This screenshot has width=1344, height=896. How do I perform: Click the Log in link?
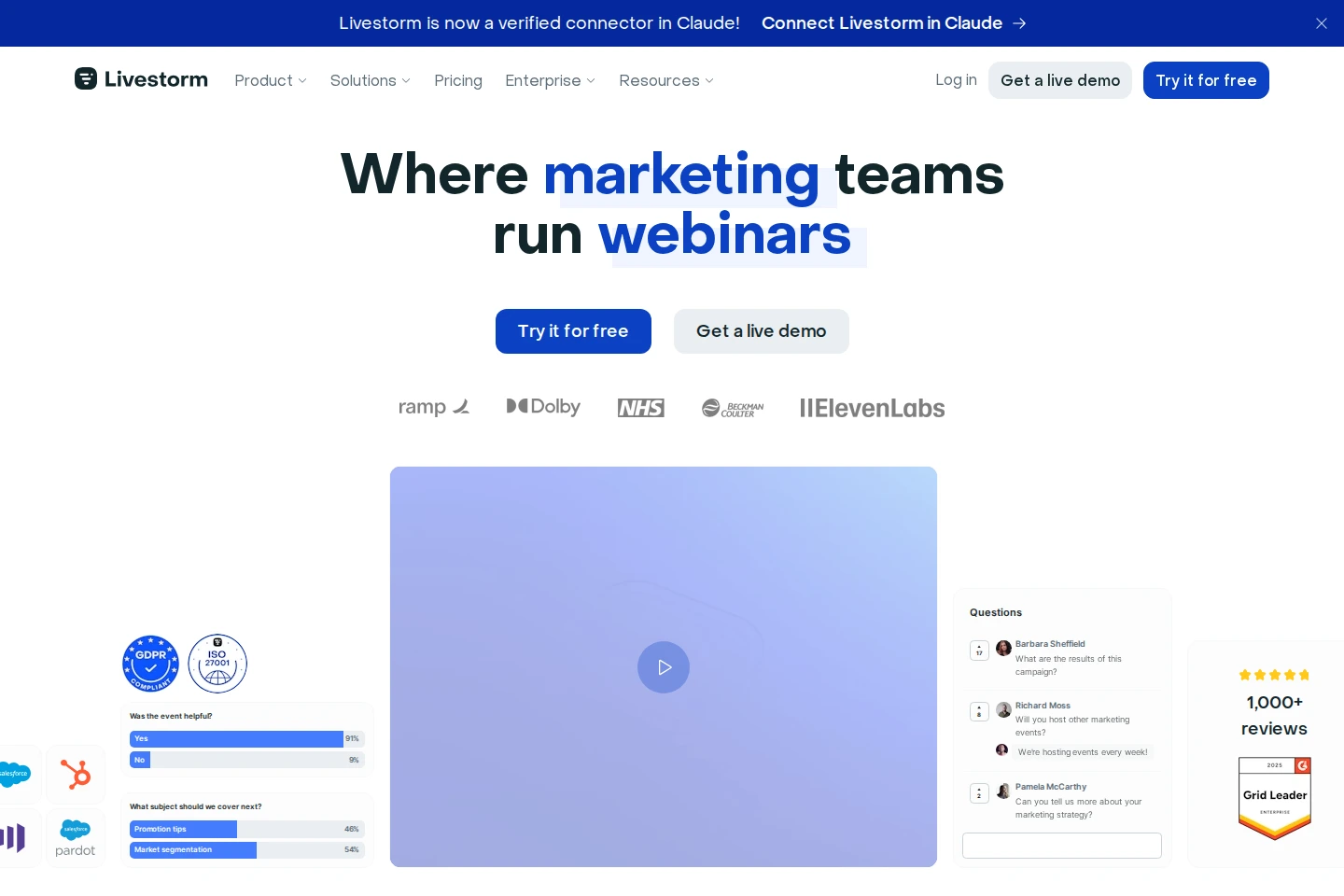coord(956,80)
